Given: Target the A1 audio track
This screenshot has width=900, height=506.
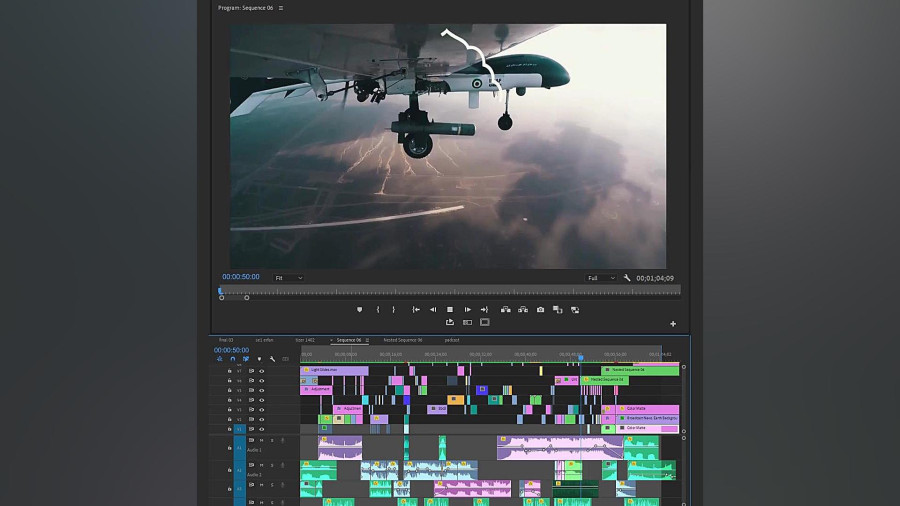Looking at the screenshot, I should click(239, 447).
